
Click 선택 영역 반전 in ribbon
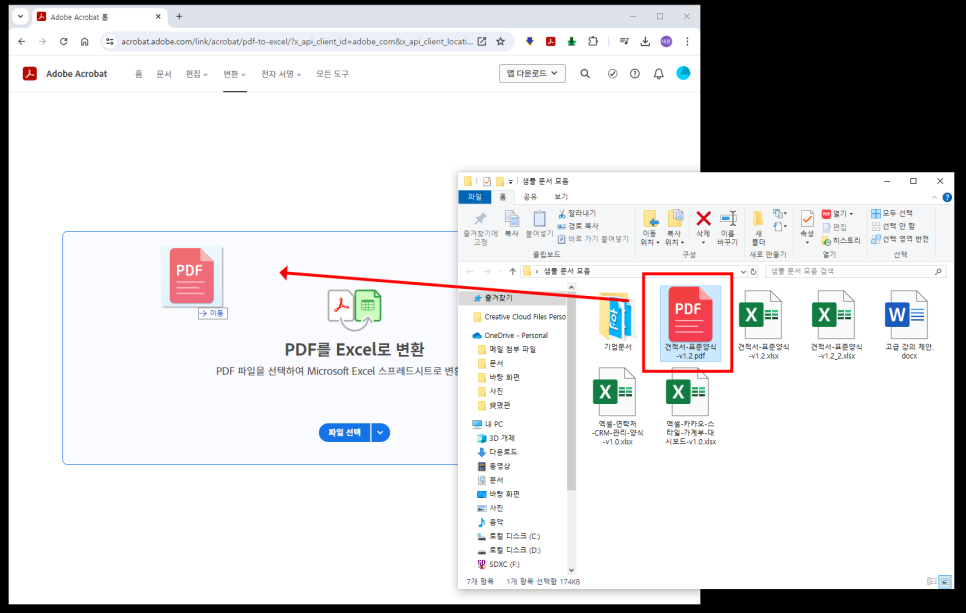pos(900,239)
